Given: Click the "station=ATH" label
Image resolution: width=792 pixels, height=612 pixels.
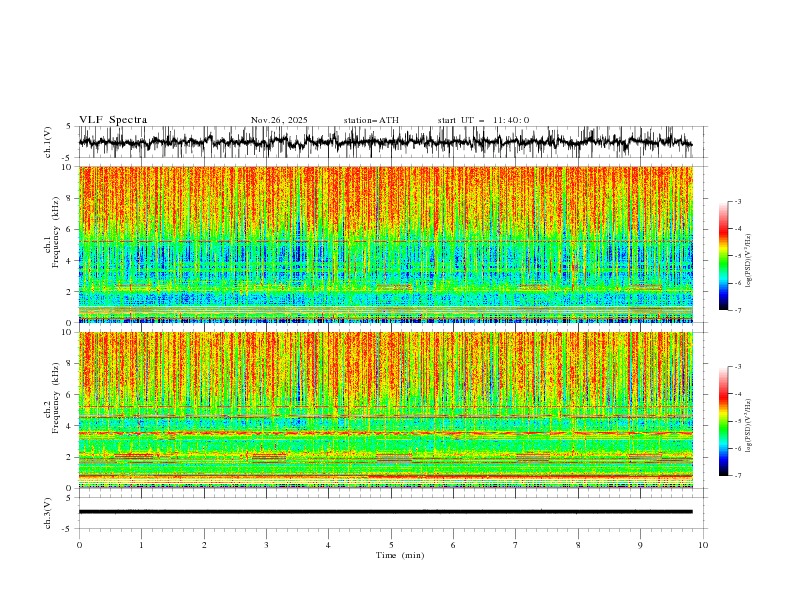Looking at the screenshot, I should point(371,120).
